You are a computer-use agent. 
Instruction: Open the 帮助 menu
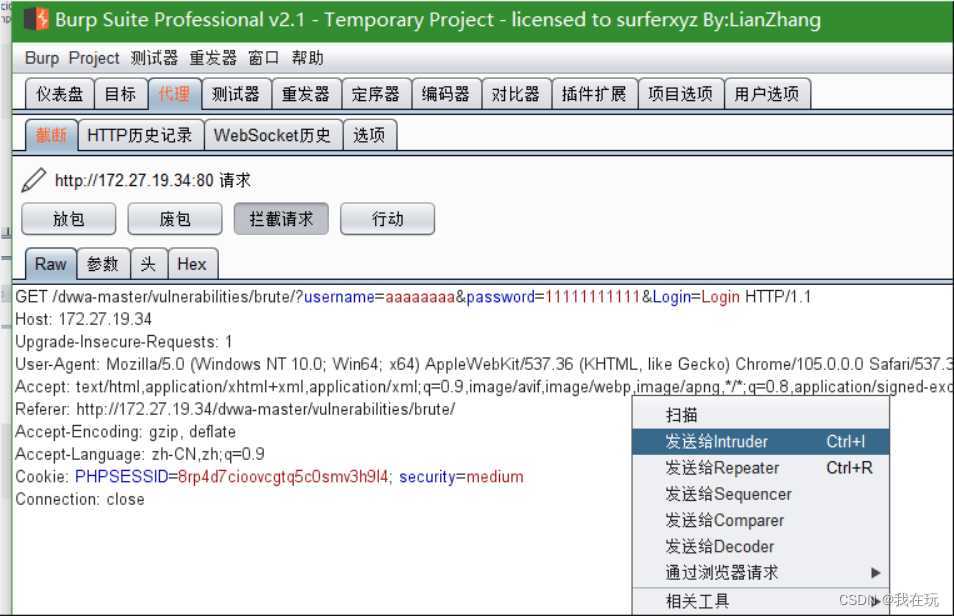click(307, 58)
